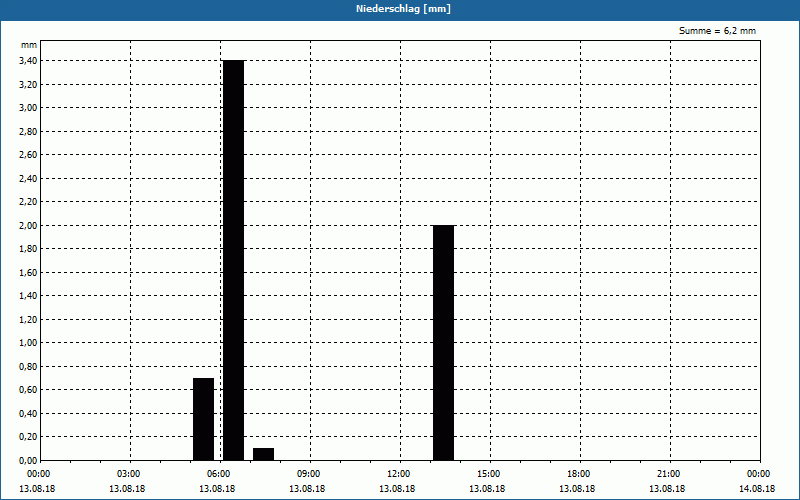Select the 0,80 y-axis value
Viewport: 800px width, 500px height.
click(28, 366)
